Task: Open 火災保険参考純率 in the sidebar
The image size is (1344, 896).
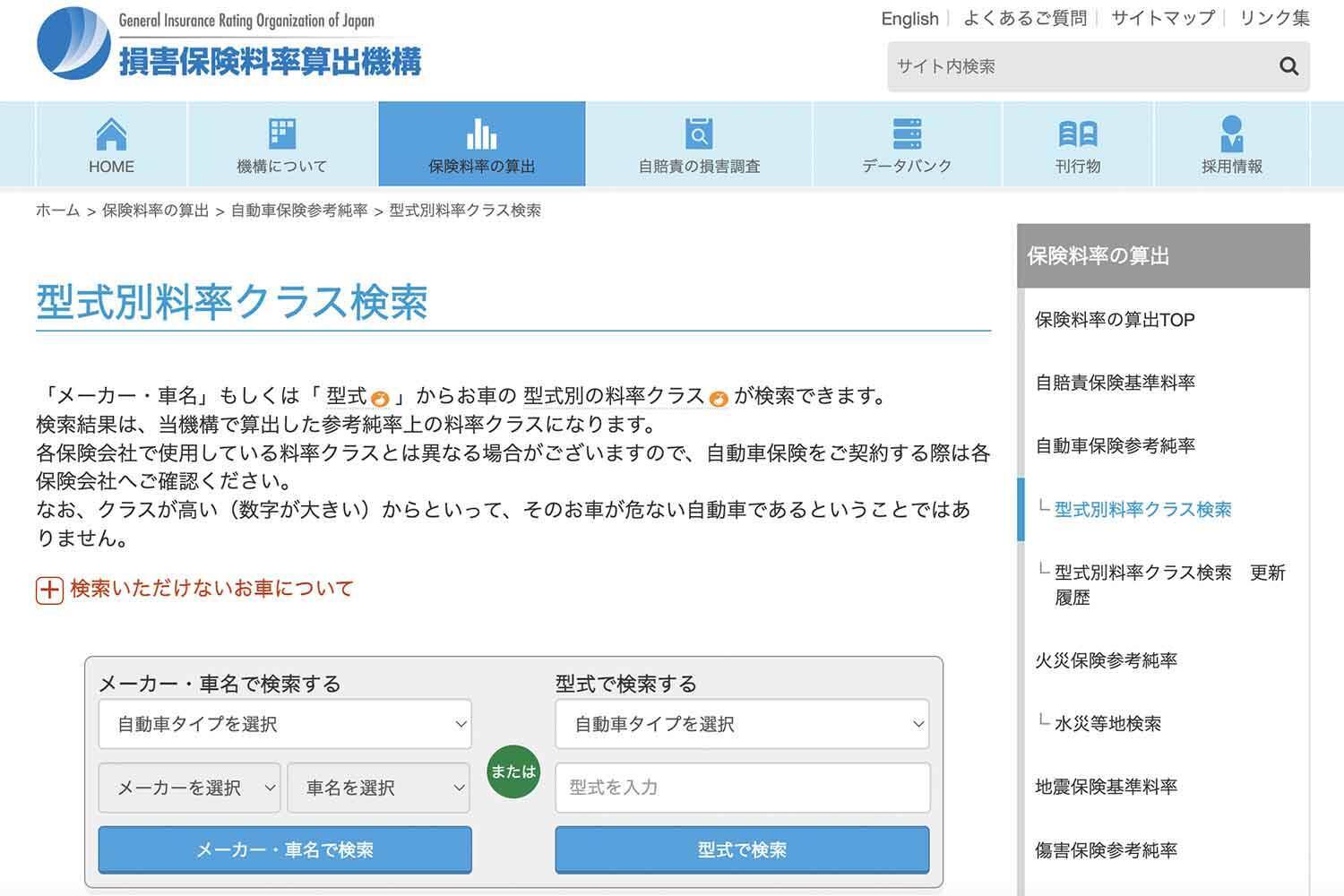Action: pyautogui.click(x=1107, y=660)
